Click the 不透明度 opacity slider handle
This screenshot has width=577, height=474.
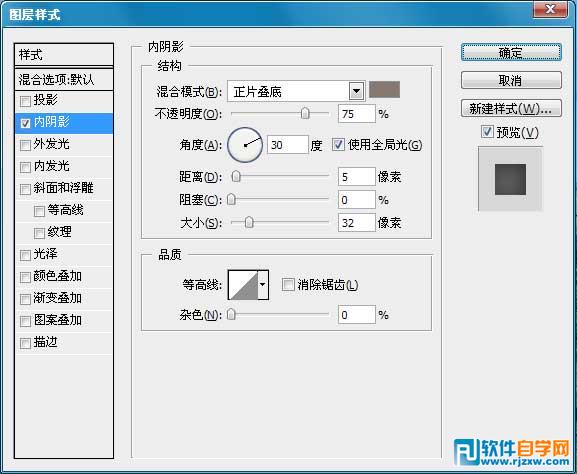(x=305, y=113)
